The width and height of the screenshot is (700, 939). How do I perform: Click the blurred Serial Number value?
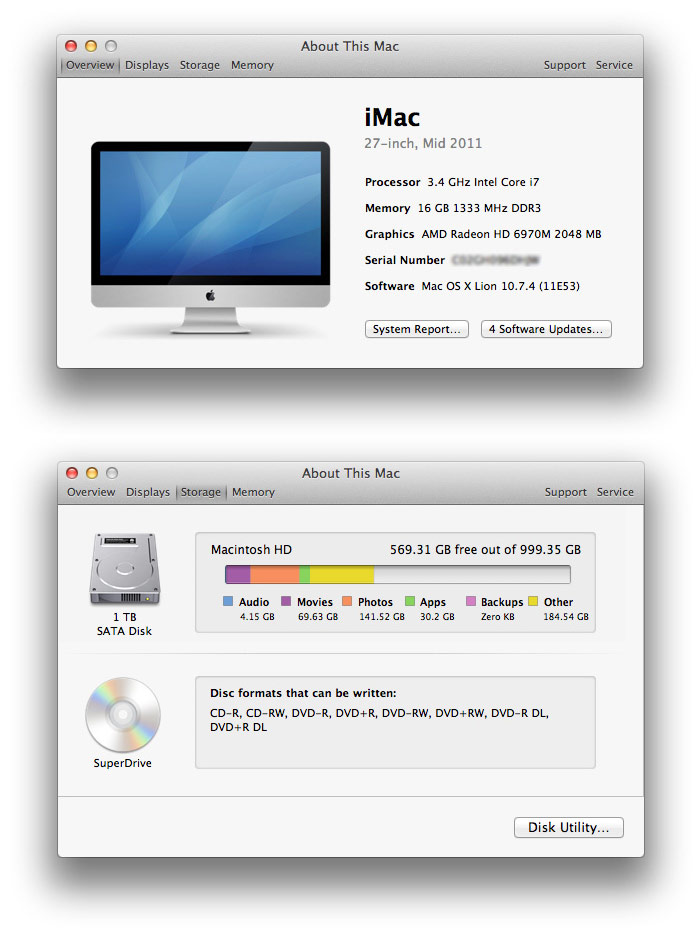pyautogui.click(x=496, y=260)
